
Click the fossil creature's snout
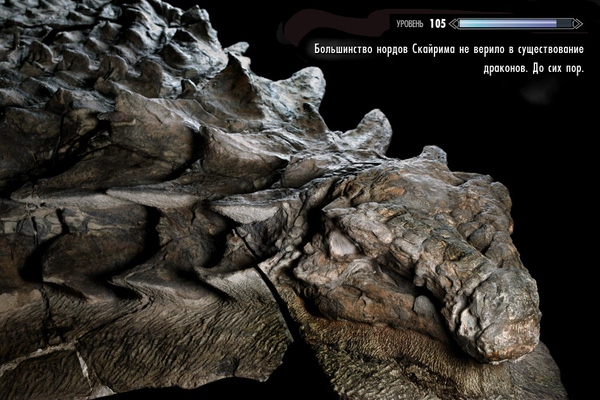[505, 320]
